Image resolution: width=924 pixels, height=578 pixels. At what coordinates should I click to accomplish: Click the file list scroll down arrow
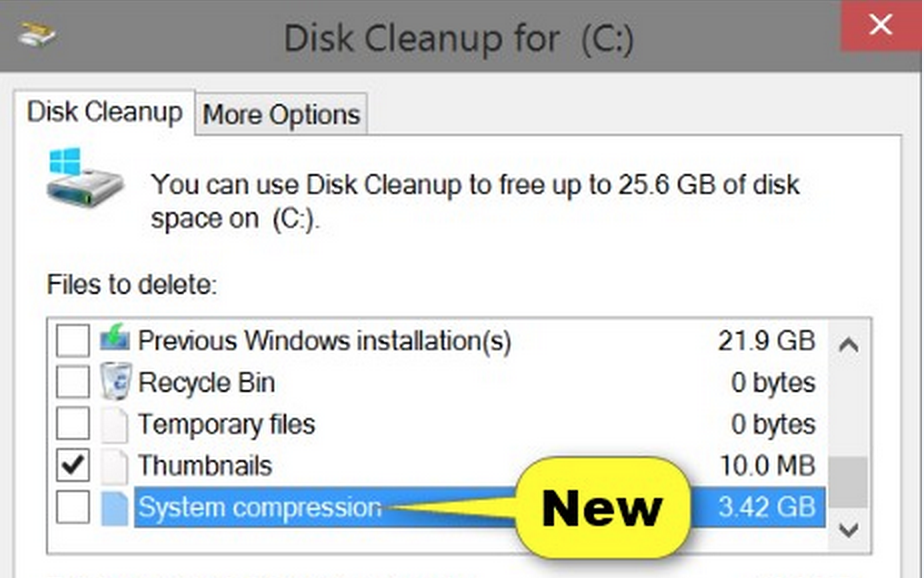(848, 530)
